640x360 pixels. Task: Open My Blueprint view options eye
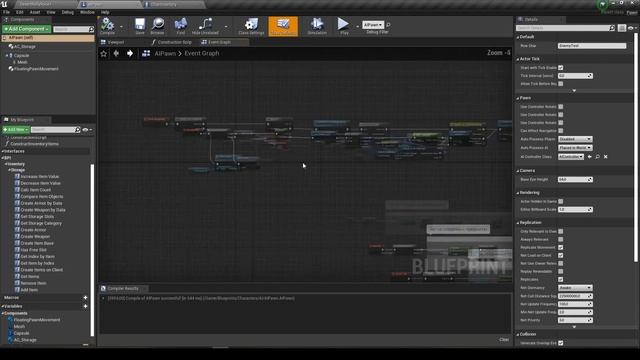[86, 130]
